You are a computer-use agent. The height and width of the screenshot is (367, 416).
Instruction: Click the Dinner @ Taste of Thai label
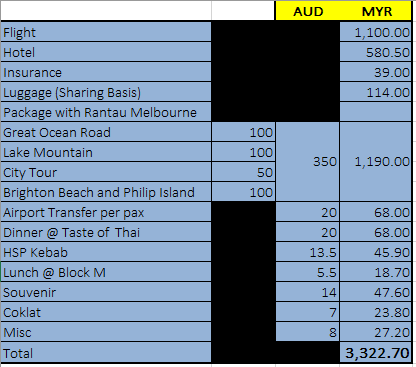[x=106, y=232]
